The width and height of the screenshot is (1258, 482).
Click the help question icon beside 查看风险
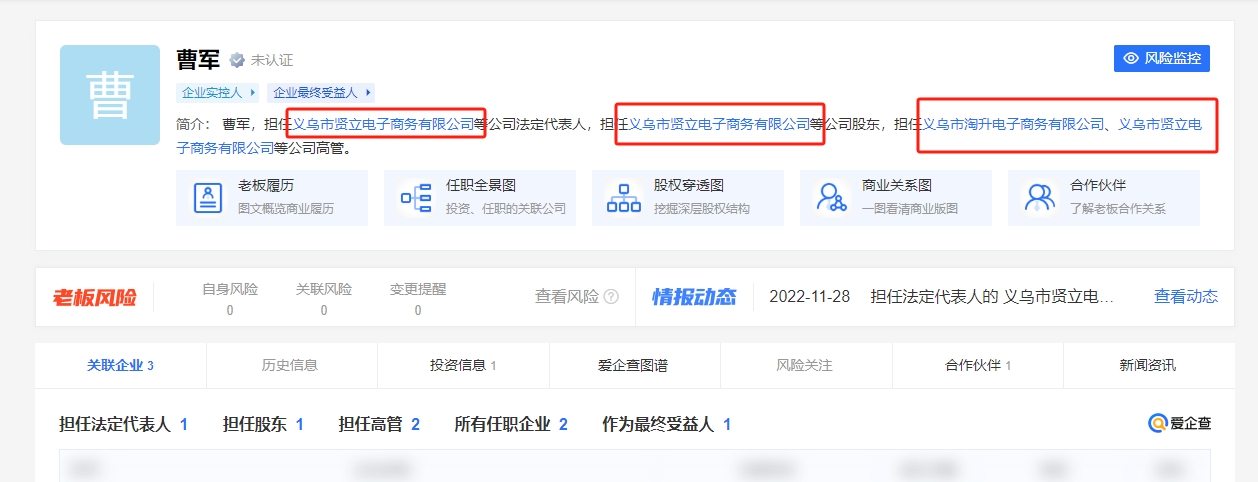(611, 297)
